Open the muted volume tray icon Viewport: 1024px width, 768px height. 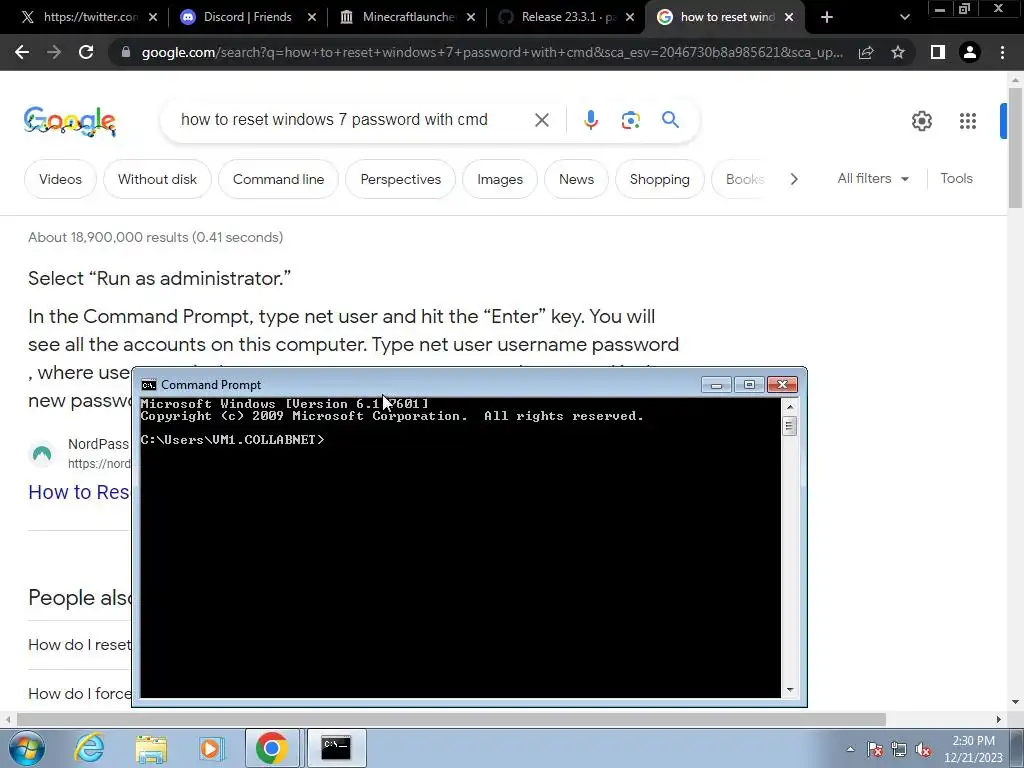[x=923, y=750]
